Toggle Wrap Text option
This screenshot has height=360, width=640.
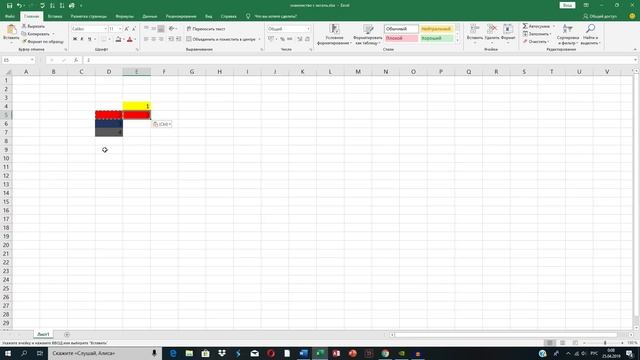(x=206, y=29)
